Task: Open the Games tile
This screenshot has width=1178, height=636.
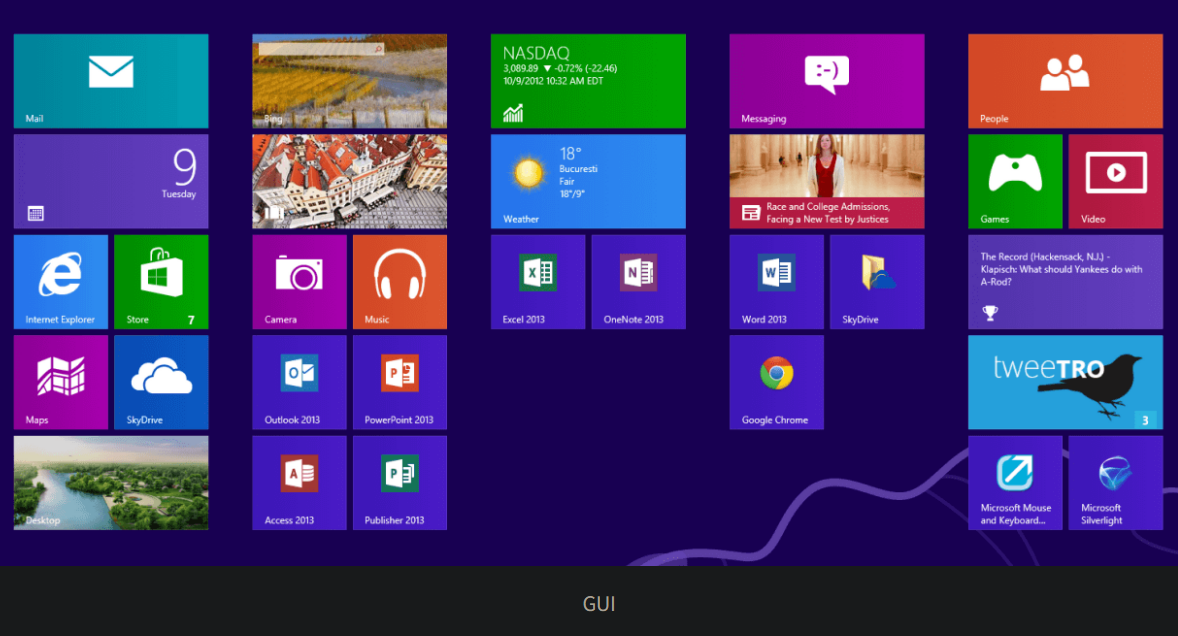Action: [x=1016, y=181]
